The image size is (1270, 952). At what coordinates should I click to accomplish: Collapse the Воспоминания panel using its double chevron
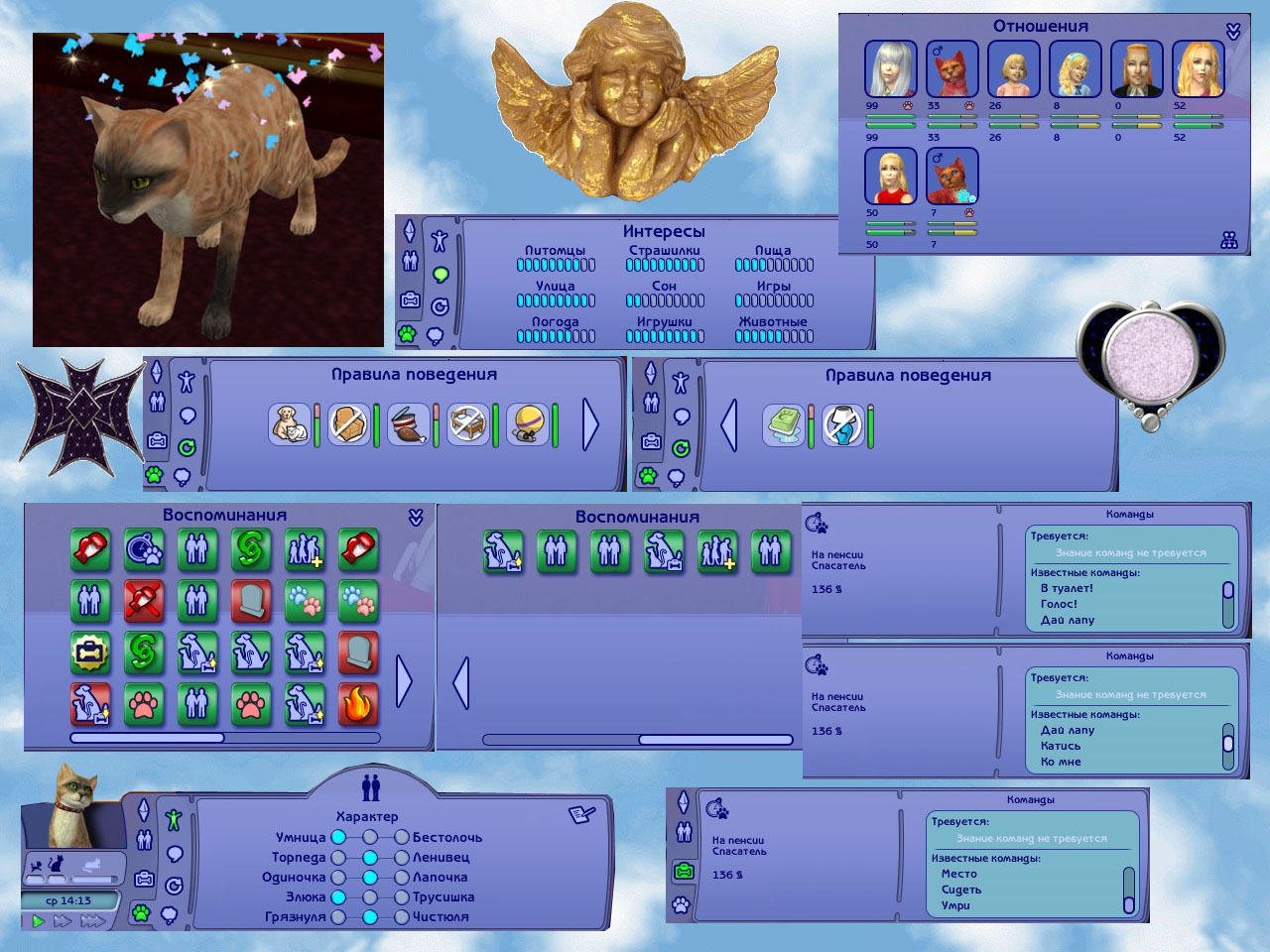(416, 518)
